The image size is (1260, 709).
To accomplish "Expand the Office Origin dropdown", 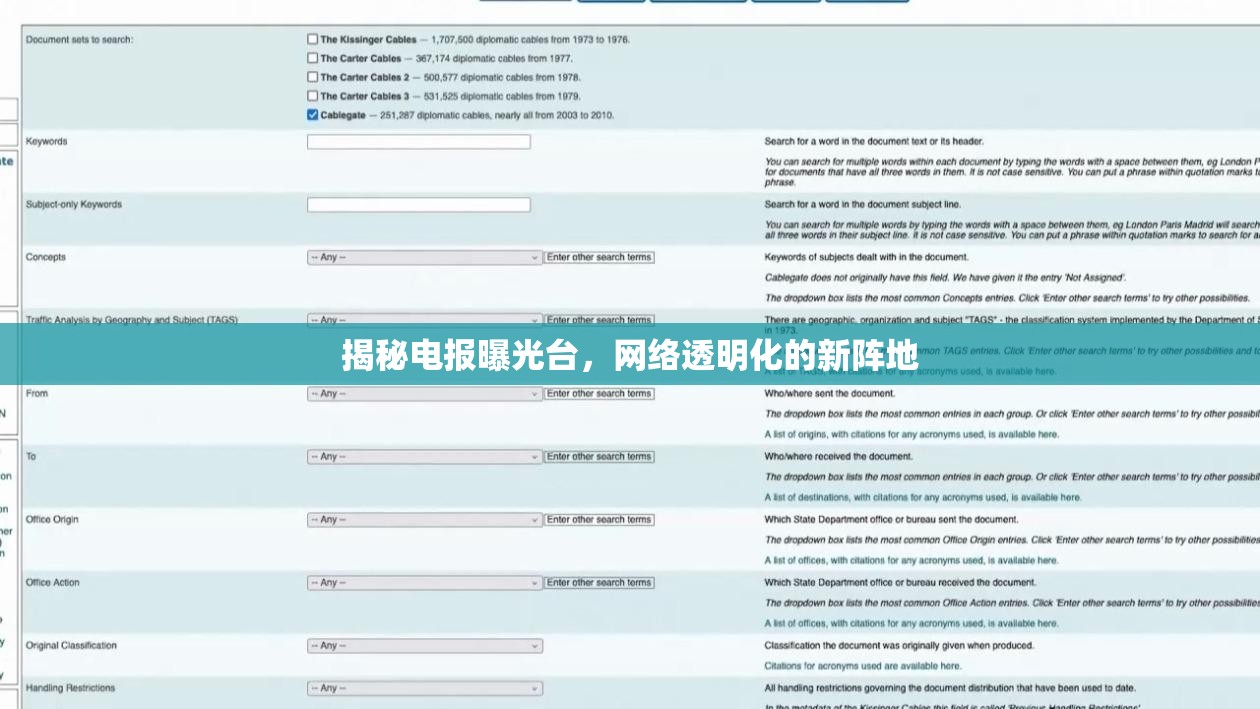I will coord(424,520).
